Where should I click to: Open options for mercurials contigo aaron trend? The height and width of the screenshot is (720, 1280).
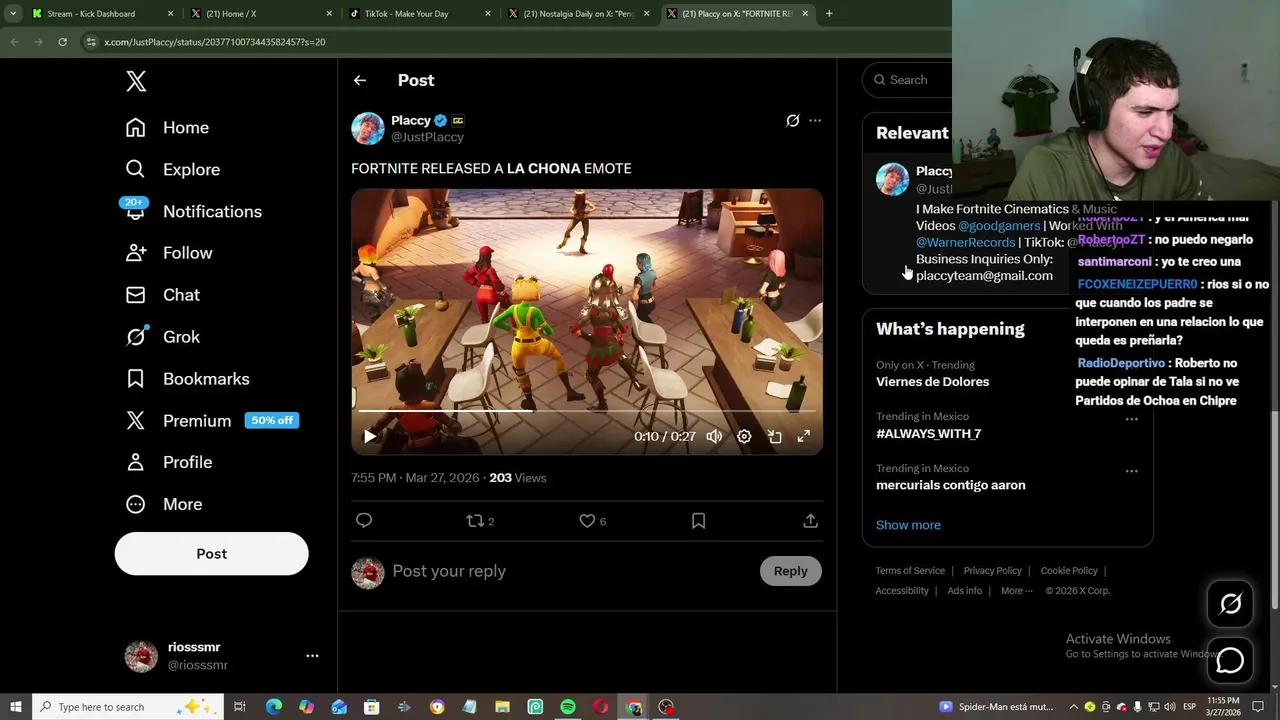(1131, 471)
